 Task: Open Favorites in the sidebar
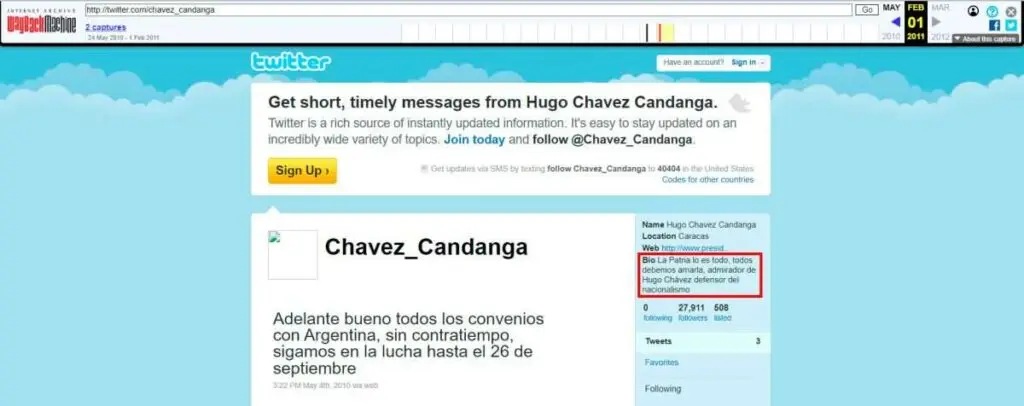662,362
